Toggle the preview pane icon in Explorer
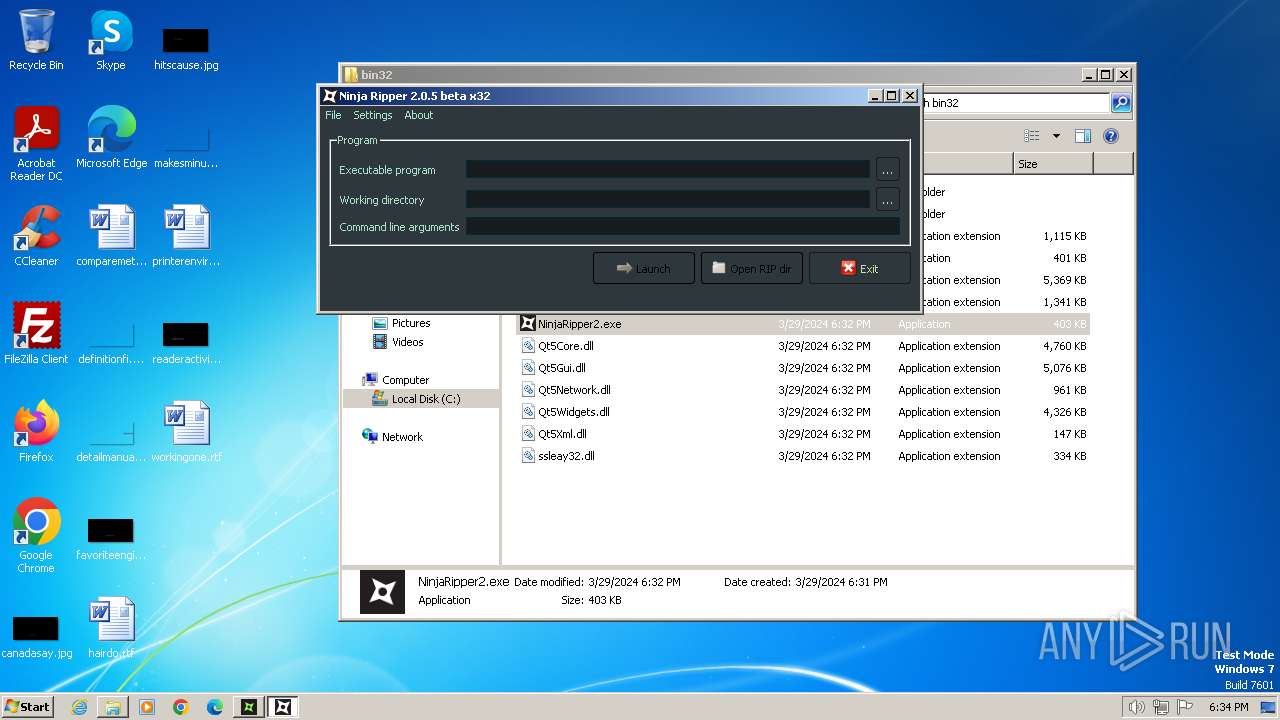1280x720 pixels. point(1082,136)
